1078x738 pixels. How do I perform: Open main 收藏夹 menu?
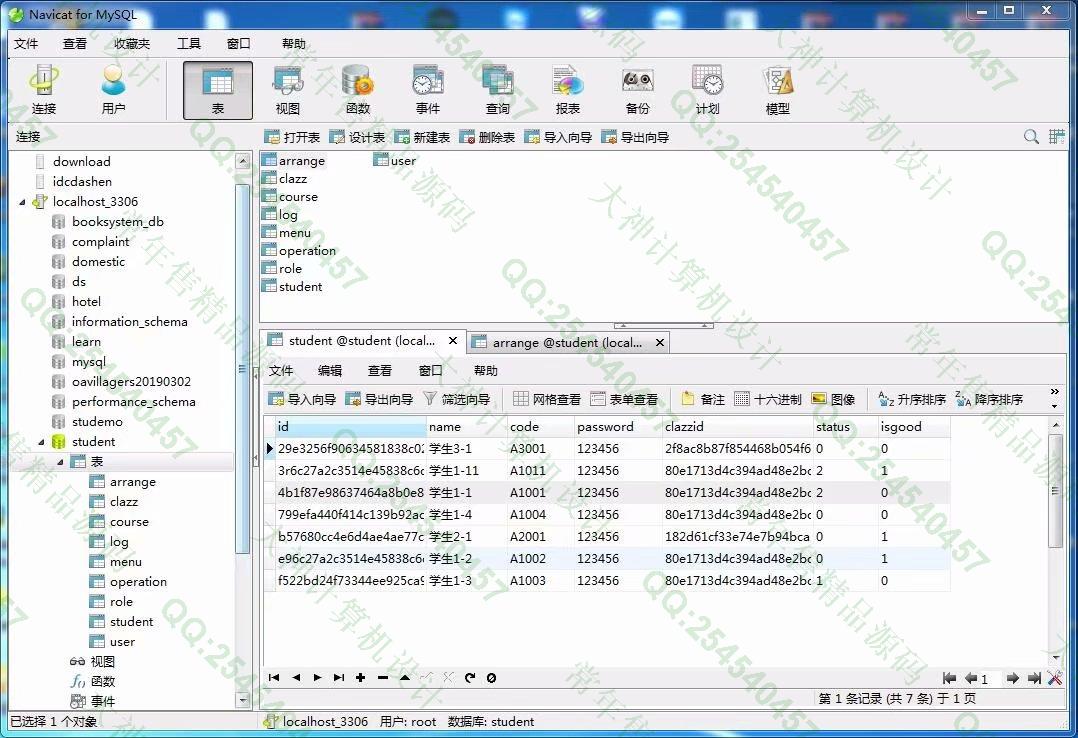pos(132,43)
